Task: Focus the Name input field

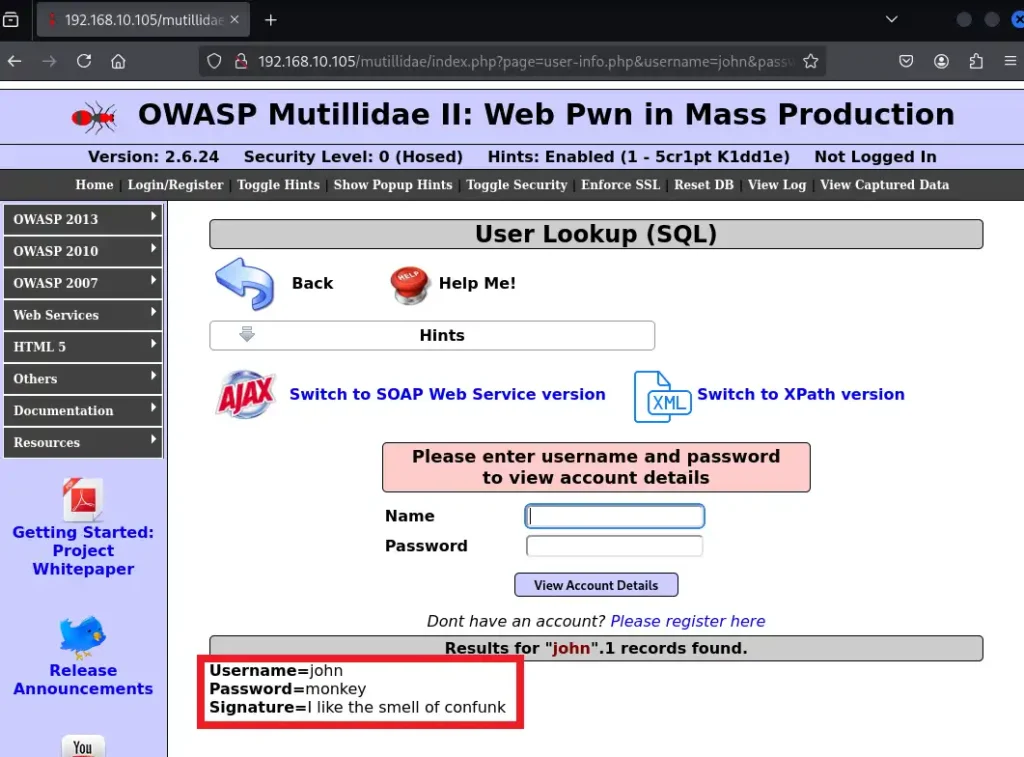Action: [615, 516]
